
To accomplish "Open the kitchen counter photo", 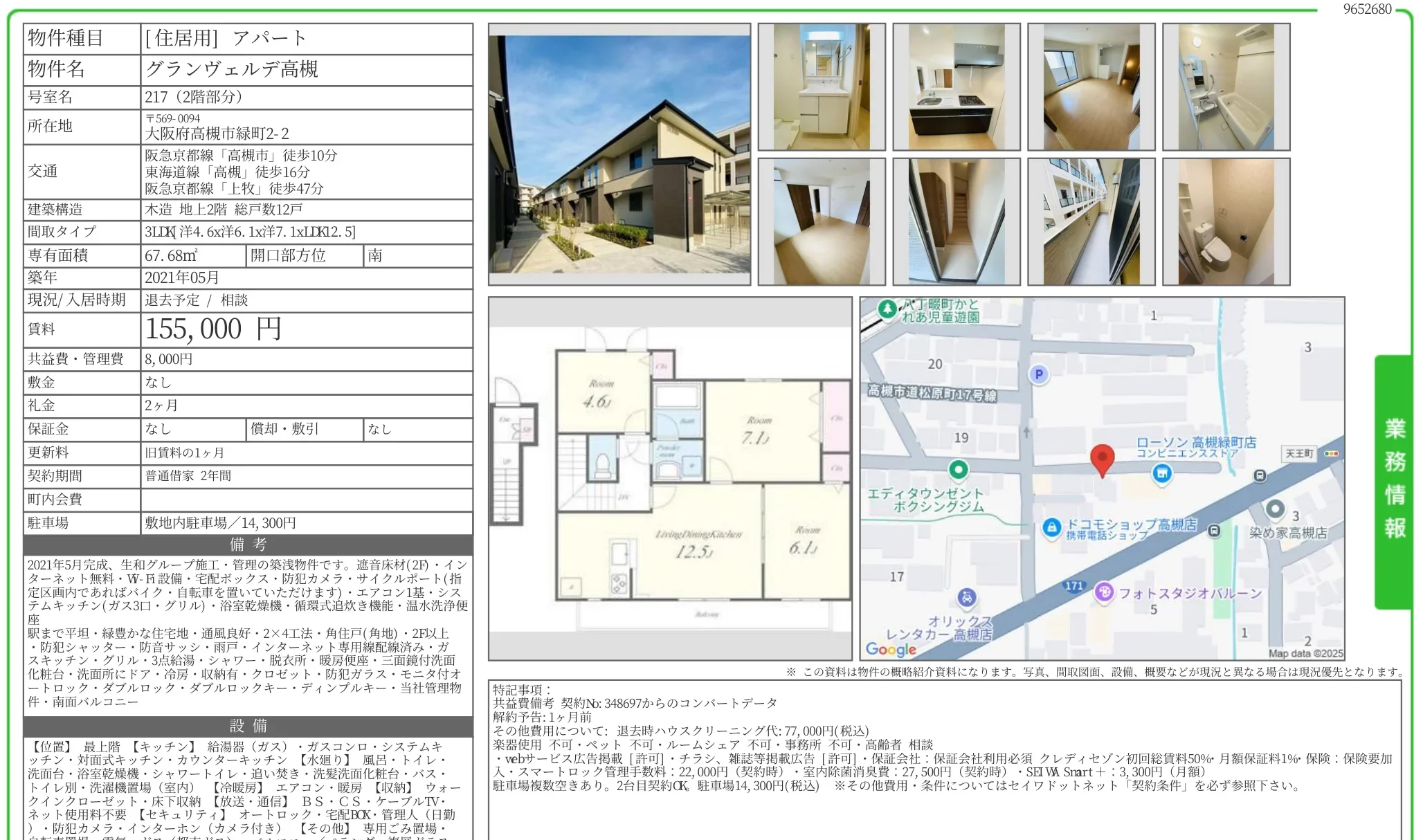I will click(x=957, y=87).
